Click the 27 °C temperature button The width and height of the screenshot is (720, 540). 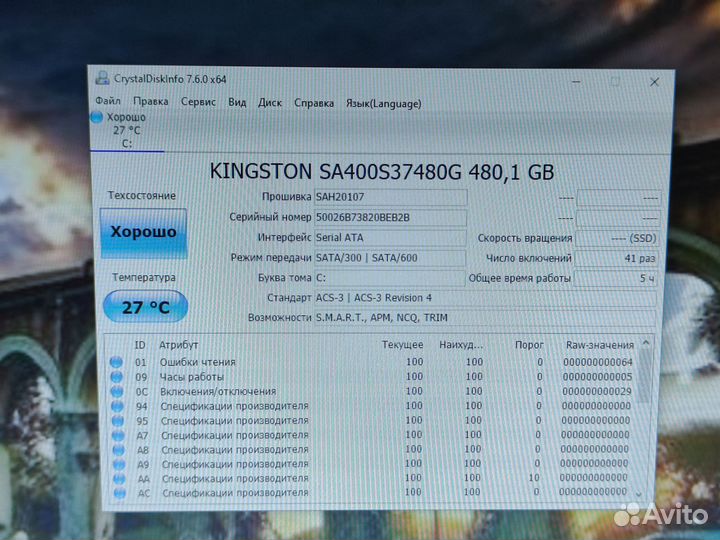pyautogui.click(x=145, y=307)
